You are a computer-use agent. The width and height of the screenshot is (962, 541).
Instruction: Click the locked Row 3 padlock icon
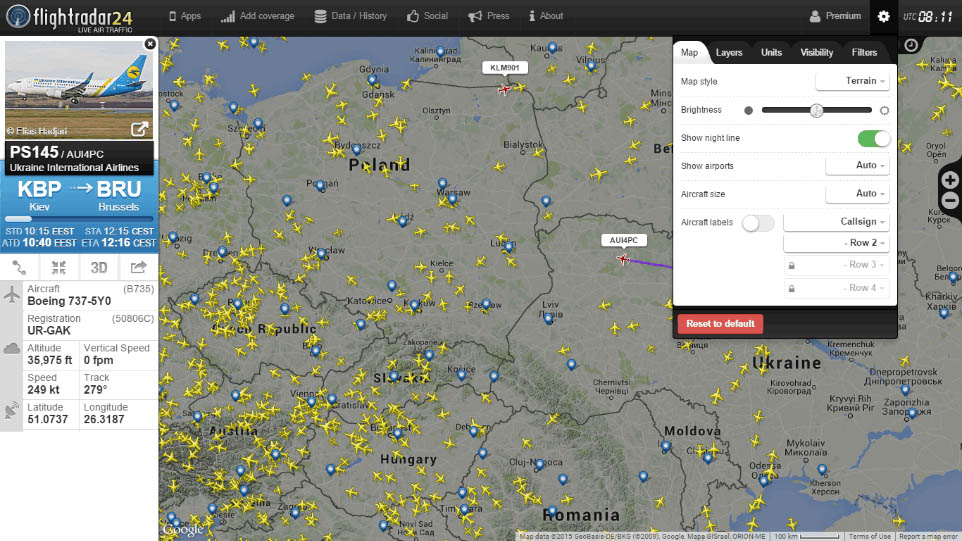pyautogui.click(x=791, y=266)
